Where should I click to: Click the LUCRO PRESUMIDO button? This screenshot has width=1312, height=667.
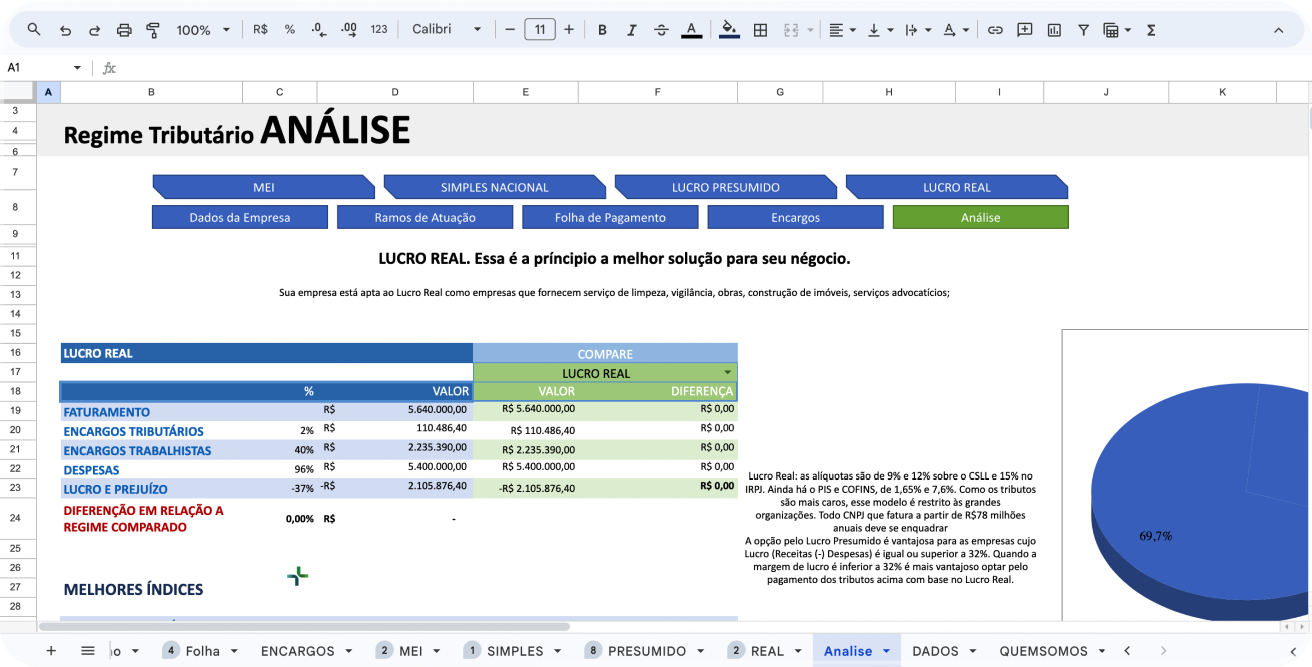[x=726, y=187]
